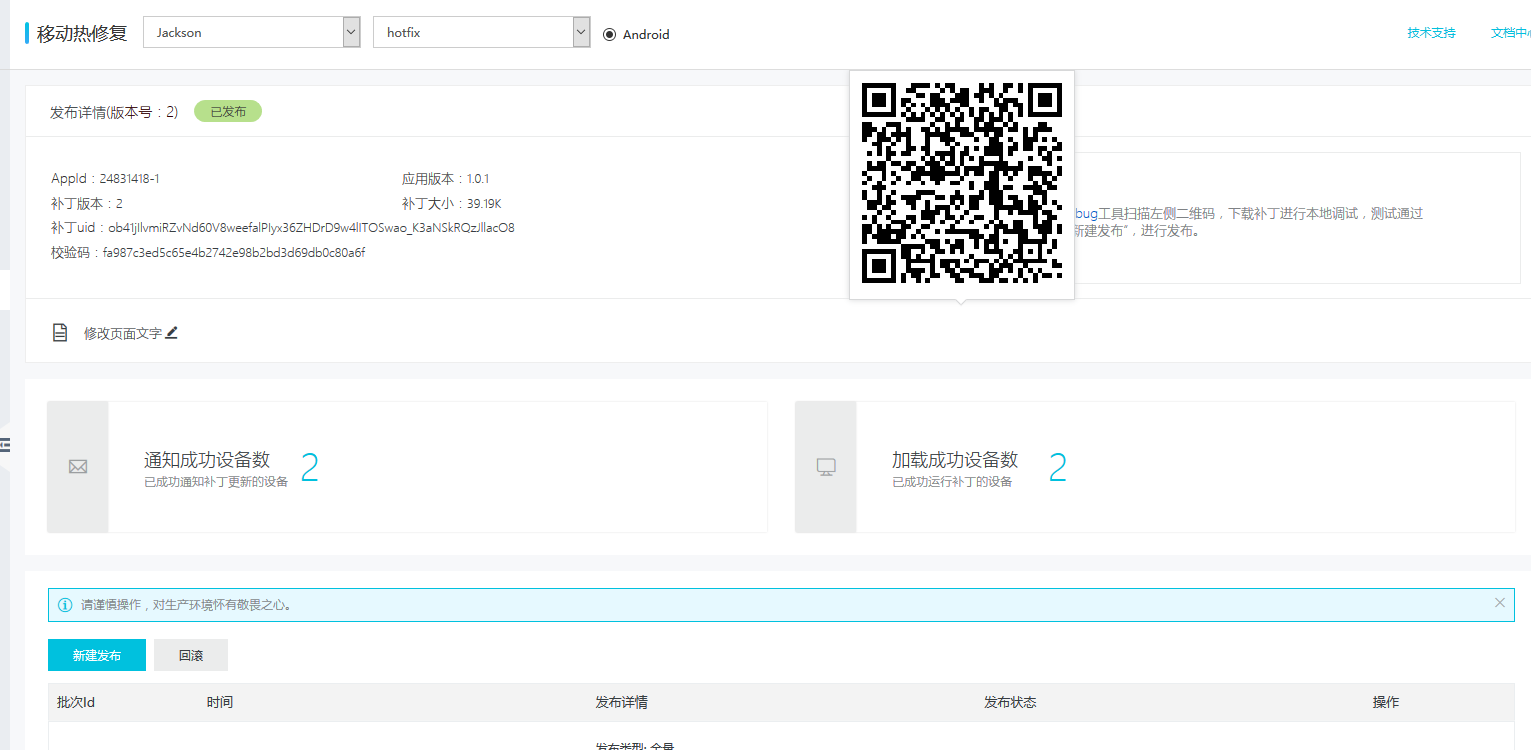Click the 补丁大小 39.19K text
This screenshot has width=1531, height=750.
point(452,204)
